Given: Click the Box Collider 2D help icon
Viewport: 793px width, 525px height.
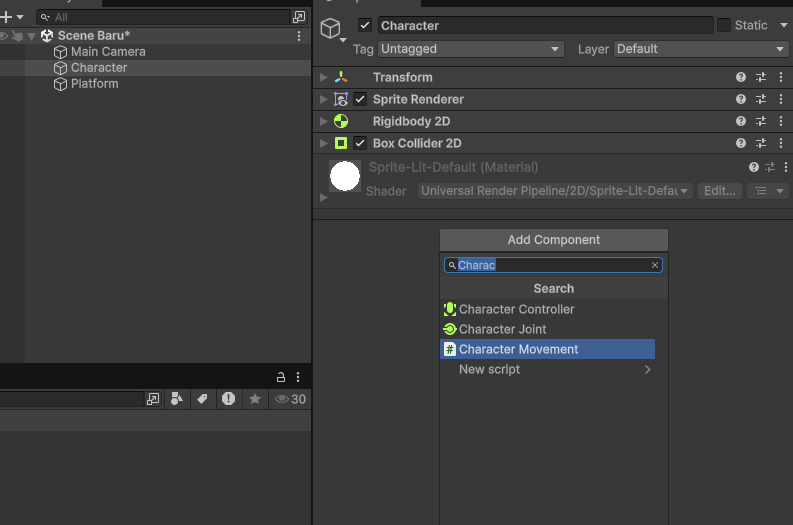Looking at the screenshot, I should click(x=740, y=143).
